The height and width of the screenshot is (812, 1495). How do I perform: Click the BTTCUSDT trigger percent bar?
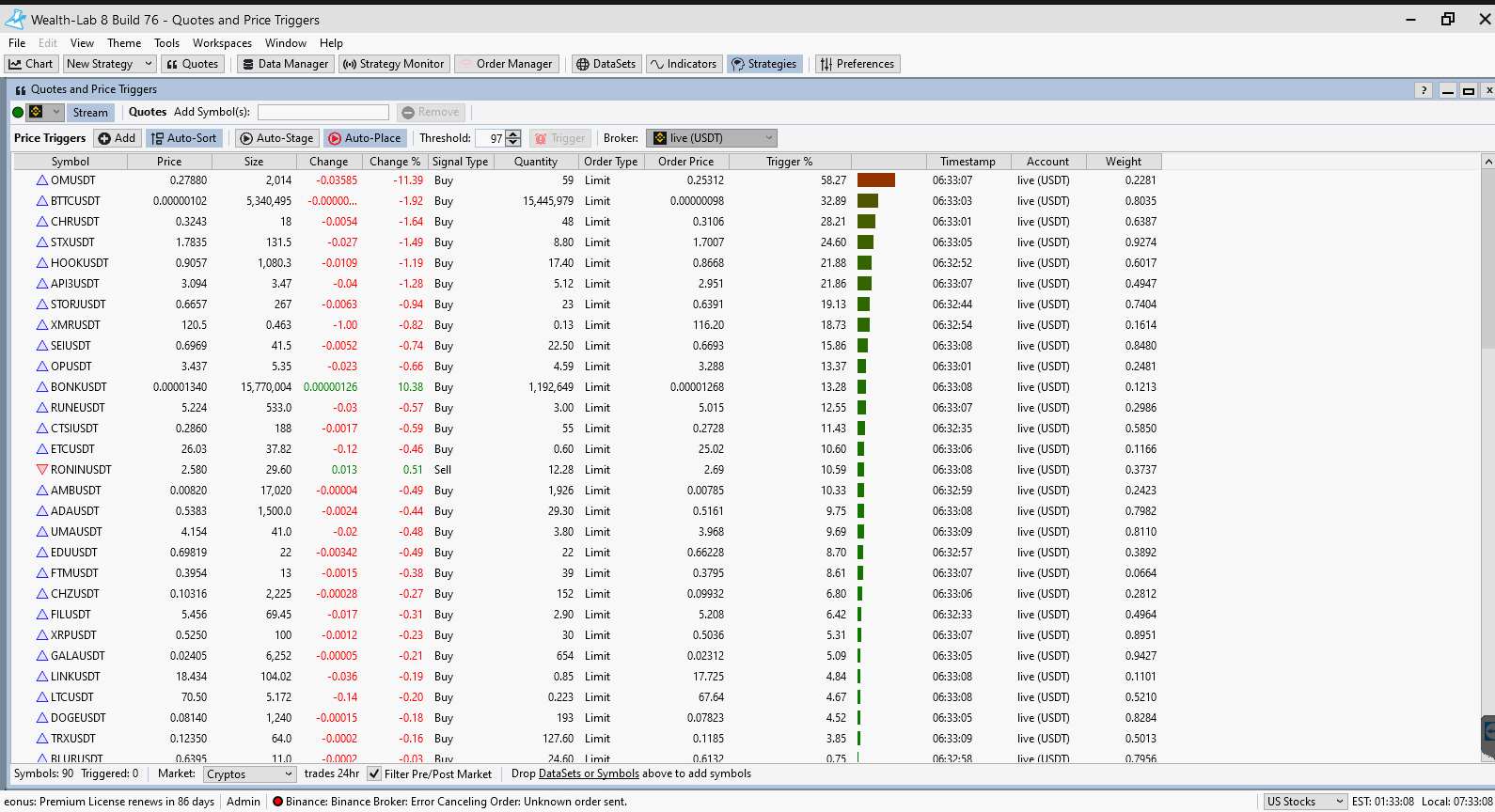click(867, 201)
